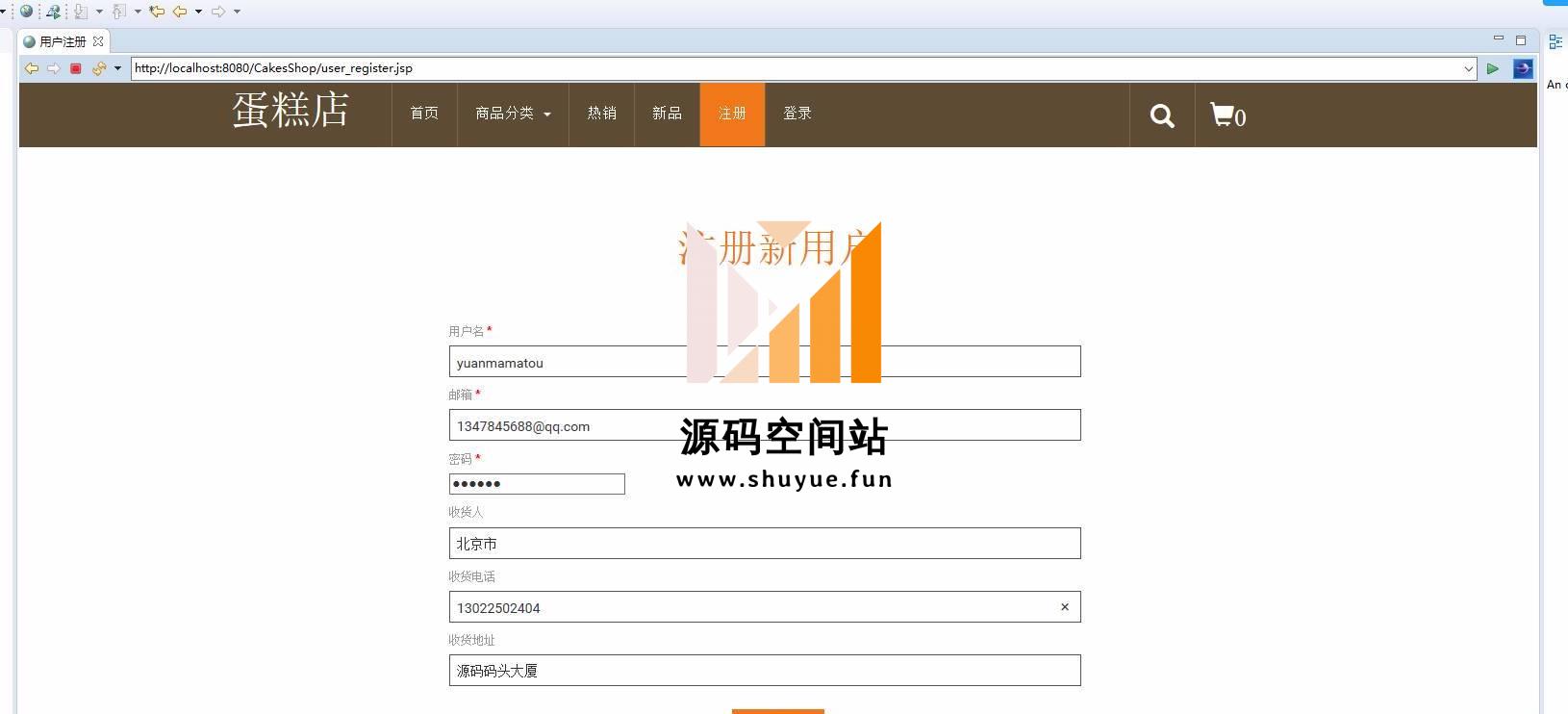Image resolution: width=1568 pixels, height=714 pixels.
Task: Go to the 热销 page
Action: (x=601, y=114)
